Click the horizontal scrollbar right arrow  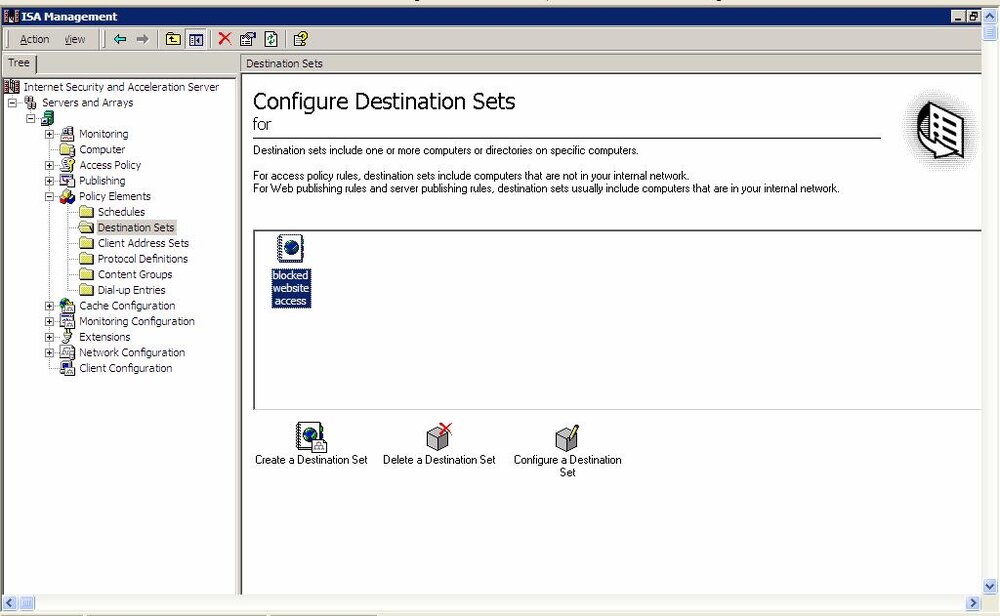pyautogui.click(x=973, y=603)
